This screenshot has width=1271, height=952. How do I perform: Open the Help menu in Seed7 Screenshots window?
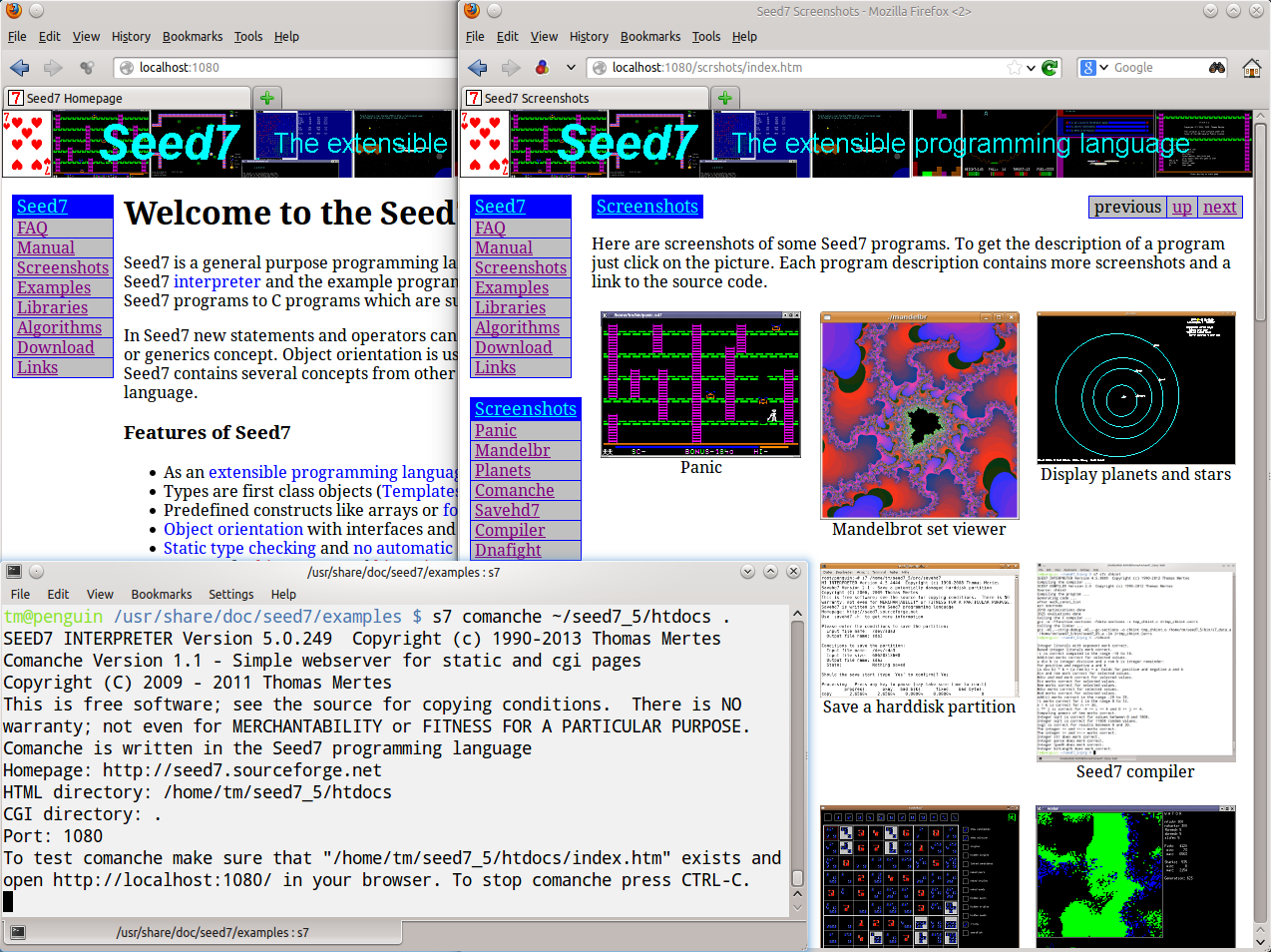click(x=744, y=37)
